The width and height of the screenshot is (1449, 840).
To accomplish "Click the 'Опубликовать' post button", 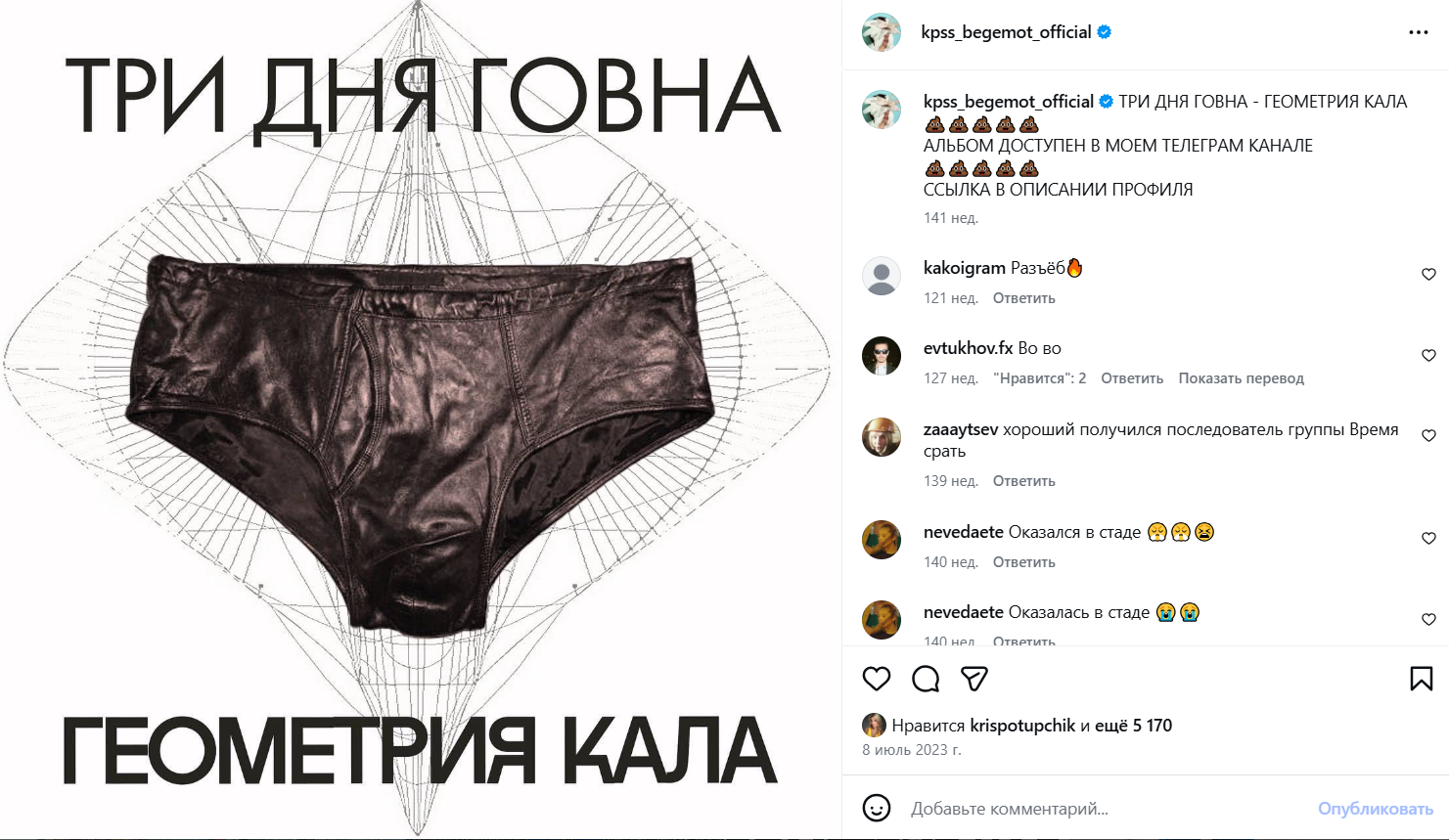I will [1375, 809].
